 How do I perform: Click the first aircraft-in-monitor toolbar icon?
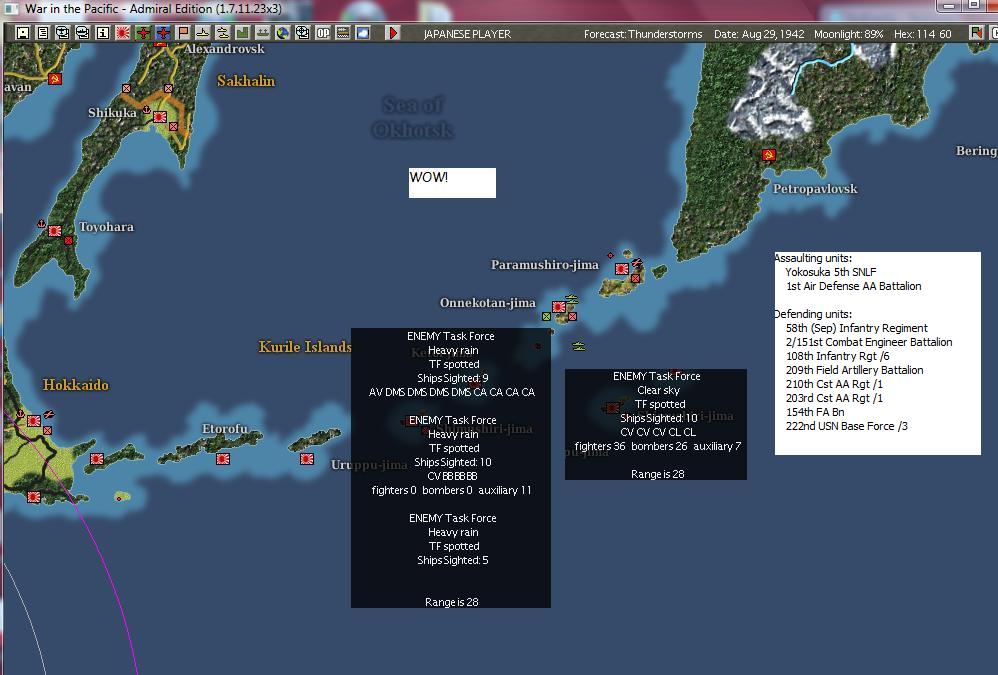[62, 32]
